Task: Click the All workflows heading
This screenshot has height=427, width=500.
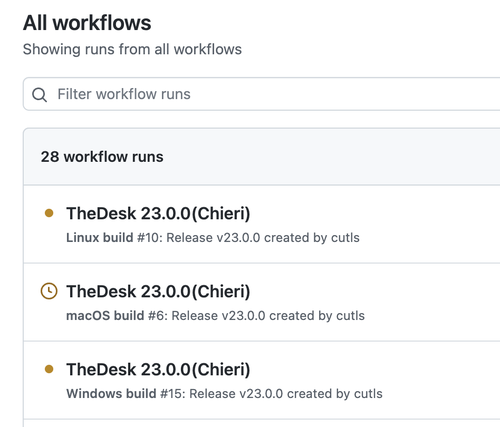Action: pos(87,23)
